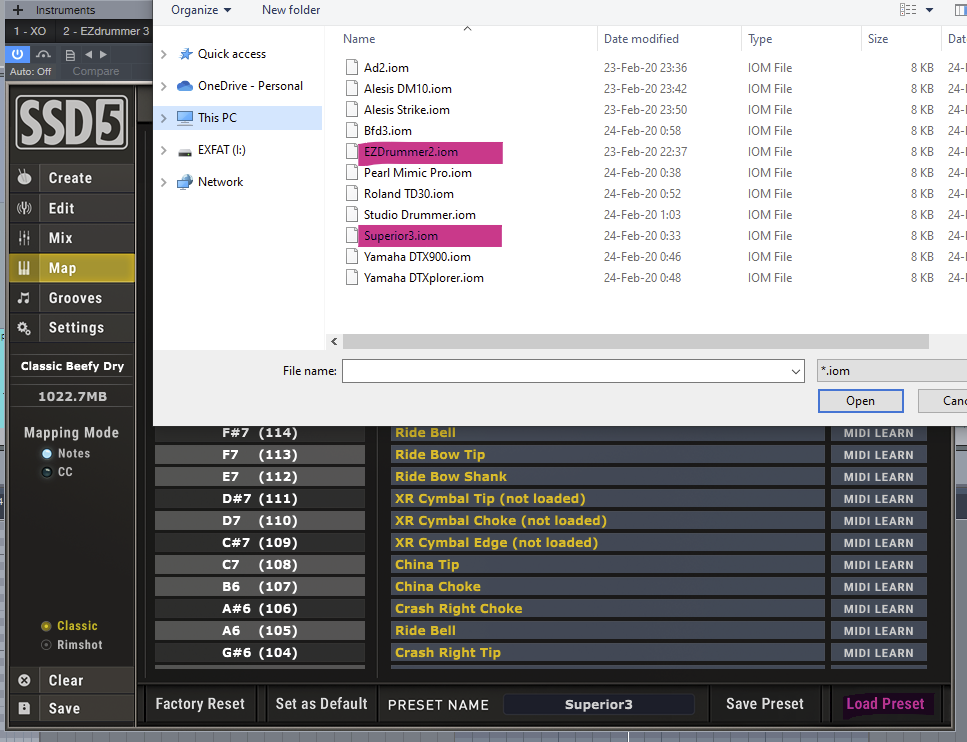Switch to the 1 - XO instrument tab
This screenshot has height=742, width=967.
point(30,31)
